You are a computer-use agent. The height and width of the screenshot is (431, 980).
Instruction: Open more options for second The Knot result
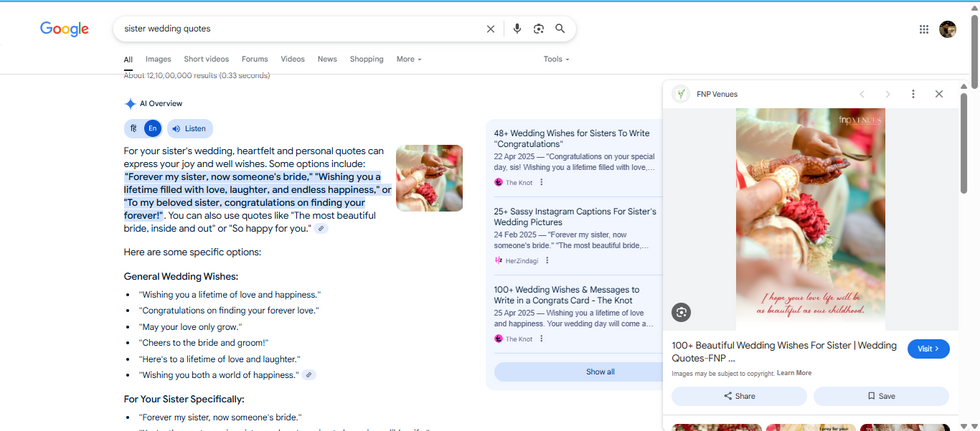(x=541, y=339)
